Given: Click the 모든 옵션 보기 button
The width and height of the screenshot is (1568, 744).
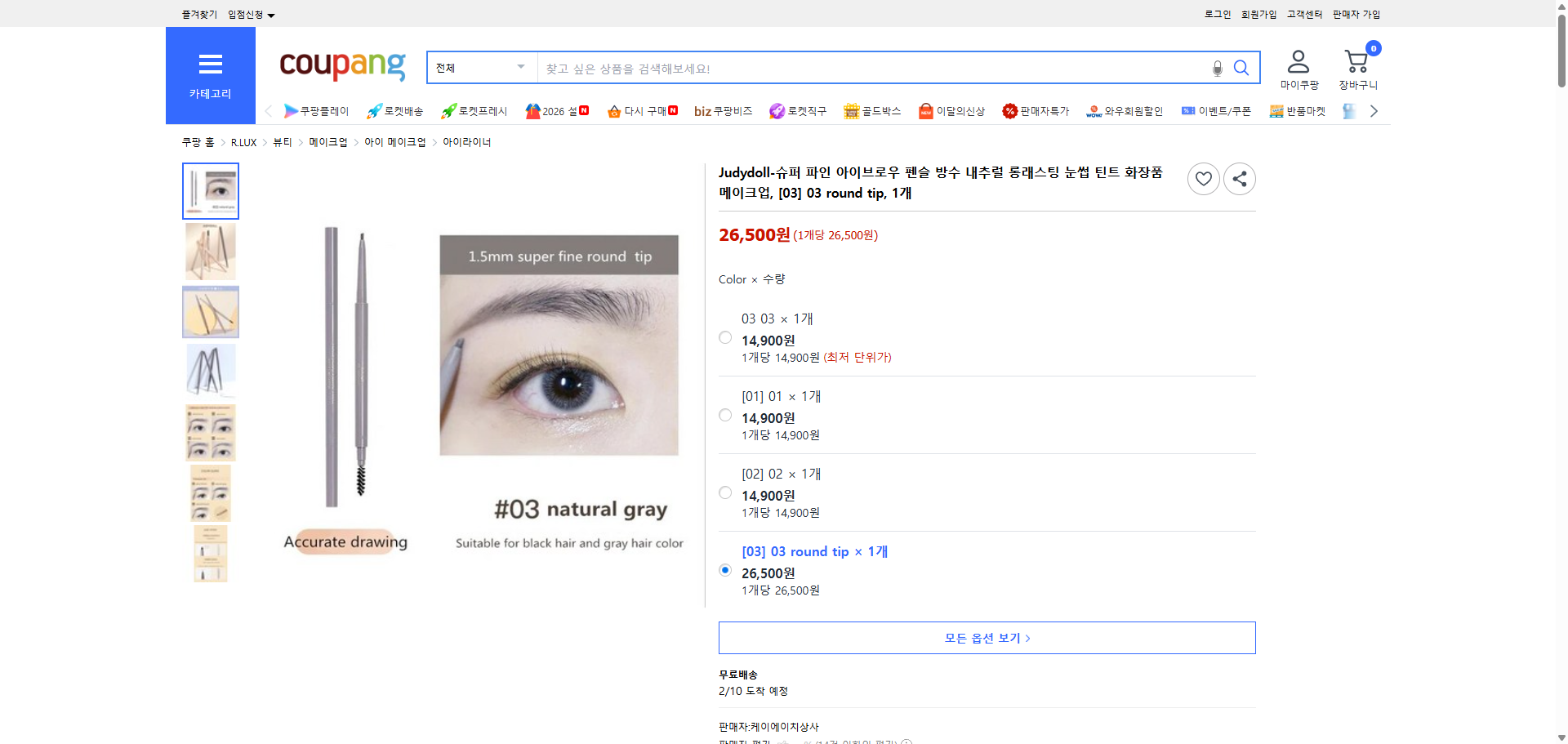Looking at the screenshot, I should click(x=986, y=638).
